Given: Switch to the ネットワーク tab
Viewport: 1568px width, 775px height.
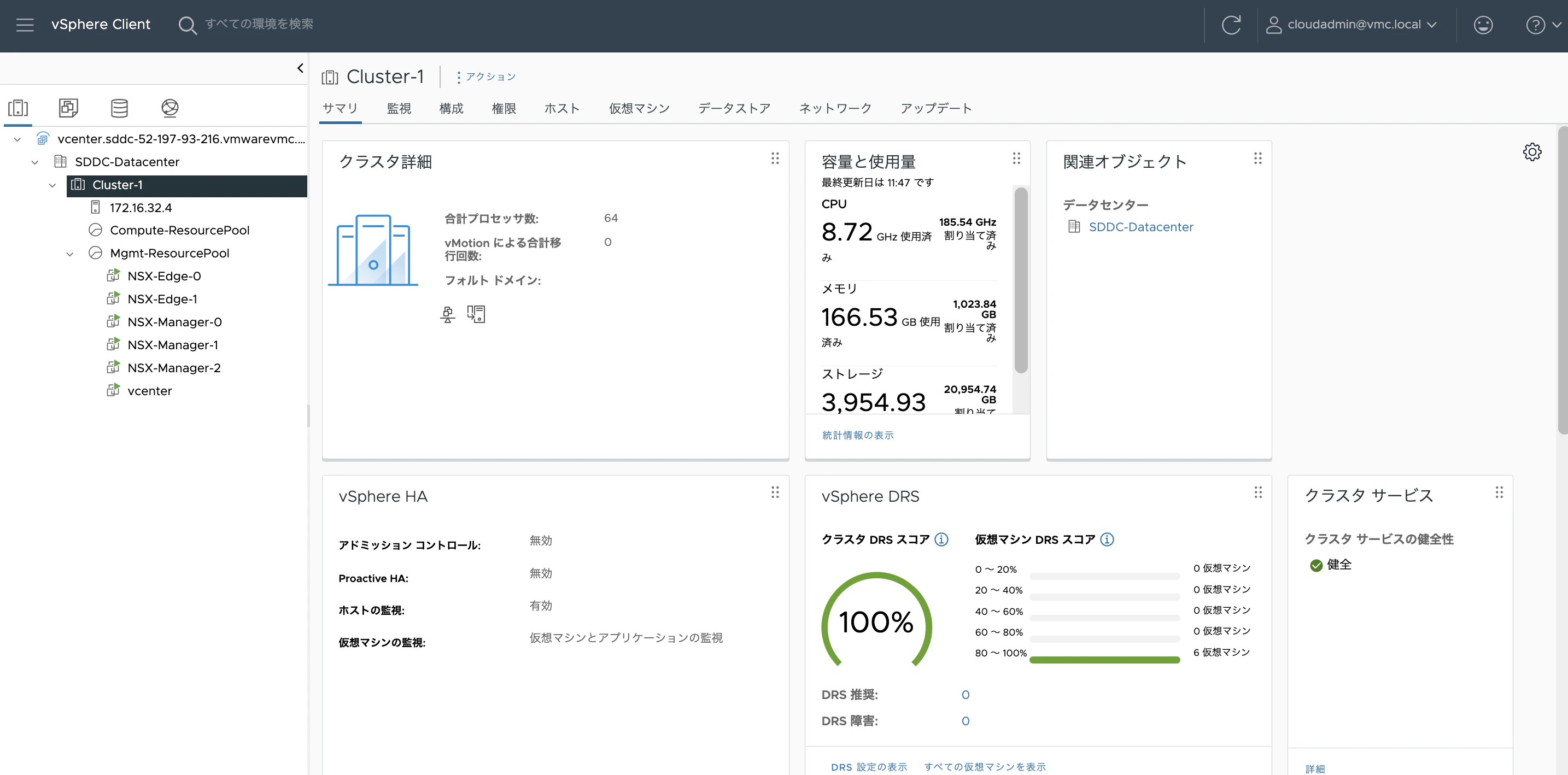Looking at the screenshot, I should click(835, 108).
